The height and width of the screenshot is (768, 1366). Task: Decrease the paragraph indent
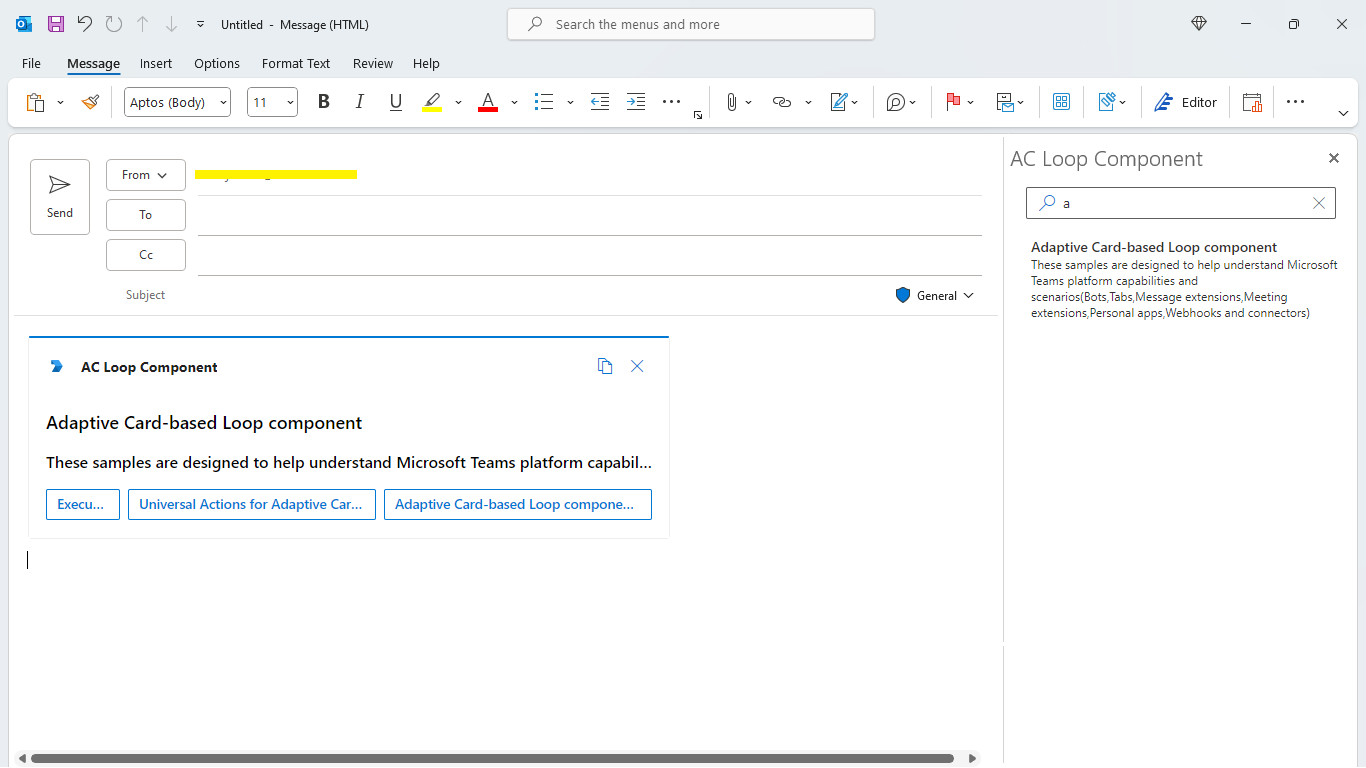600,102
